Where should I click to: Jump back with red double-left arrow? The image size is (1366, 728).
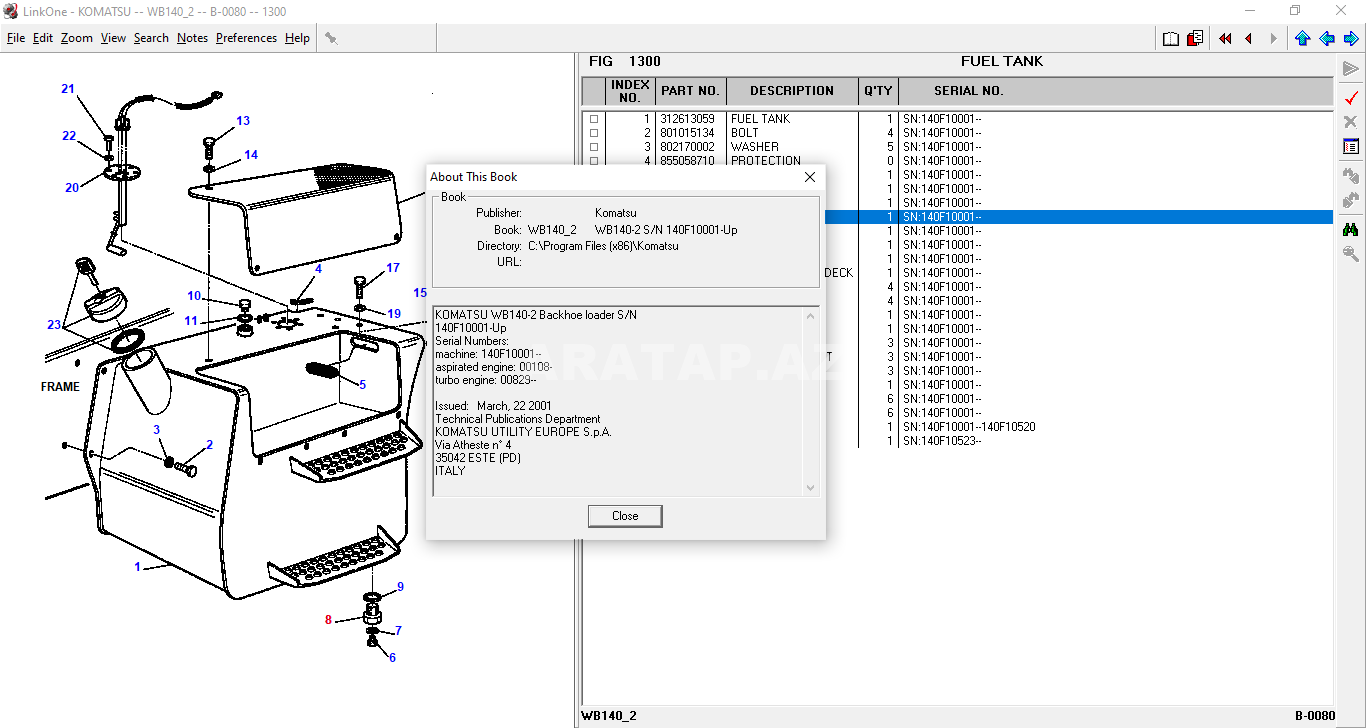click(x=1225, y=38)
